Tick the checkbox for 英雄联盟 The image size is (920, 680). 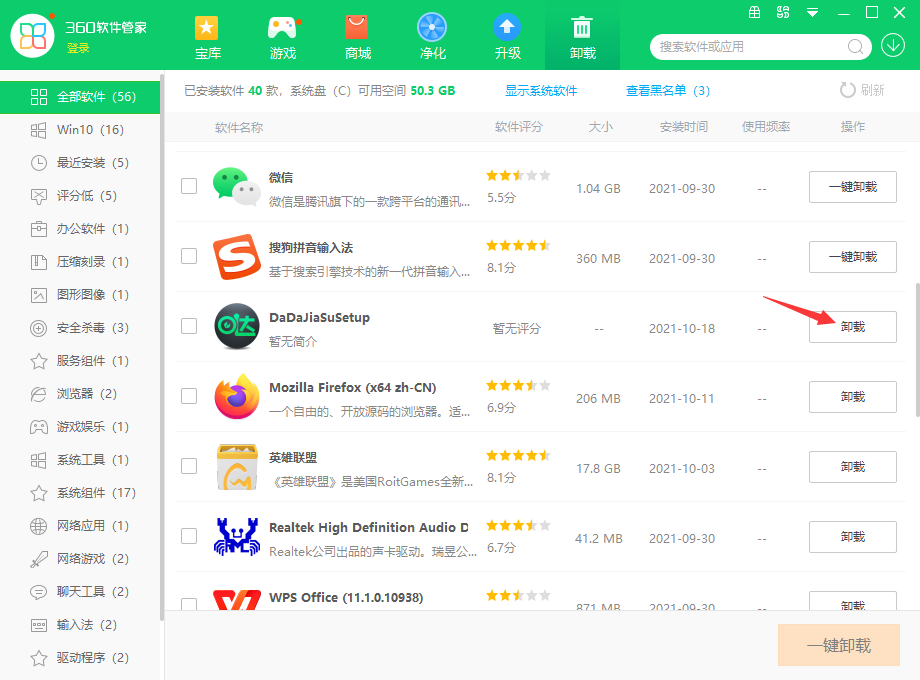[x=189, y=466]
